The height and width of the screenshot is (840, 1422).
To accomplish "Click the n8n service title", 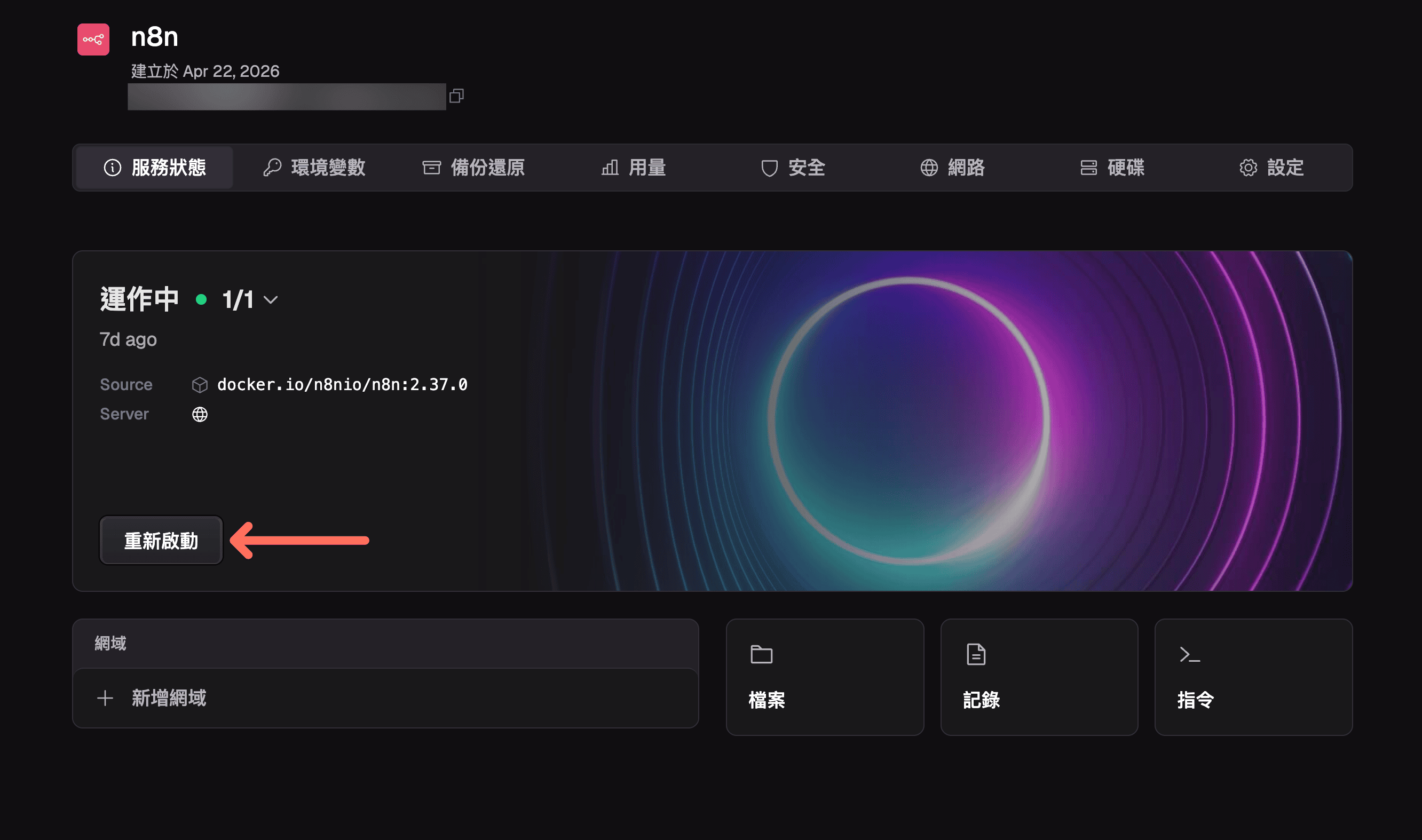I will click(155, 37).
